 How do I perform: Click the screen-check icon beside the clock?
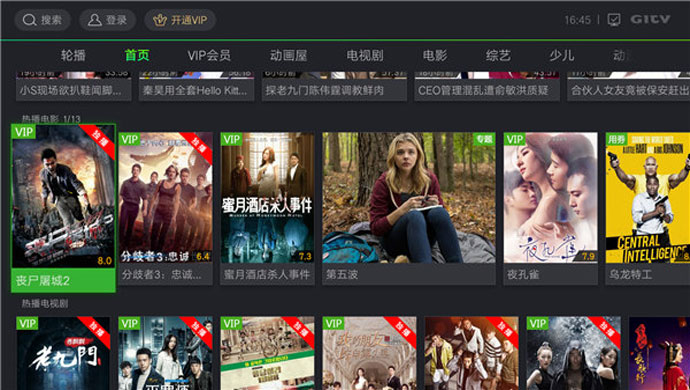point(613,19)
